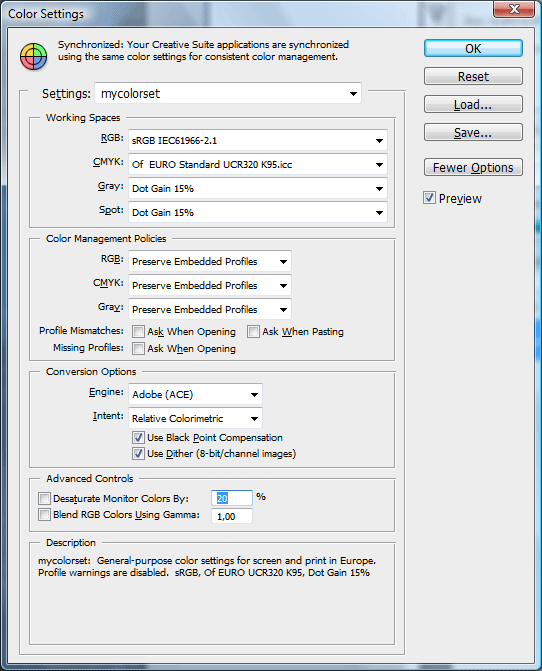The width and height of the screenshot is (542, 671).
Task: Open the Settings mycolorset dropdown
Action: pyautogui.click(x=228, y=93)
